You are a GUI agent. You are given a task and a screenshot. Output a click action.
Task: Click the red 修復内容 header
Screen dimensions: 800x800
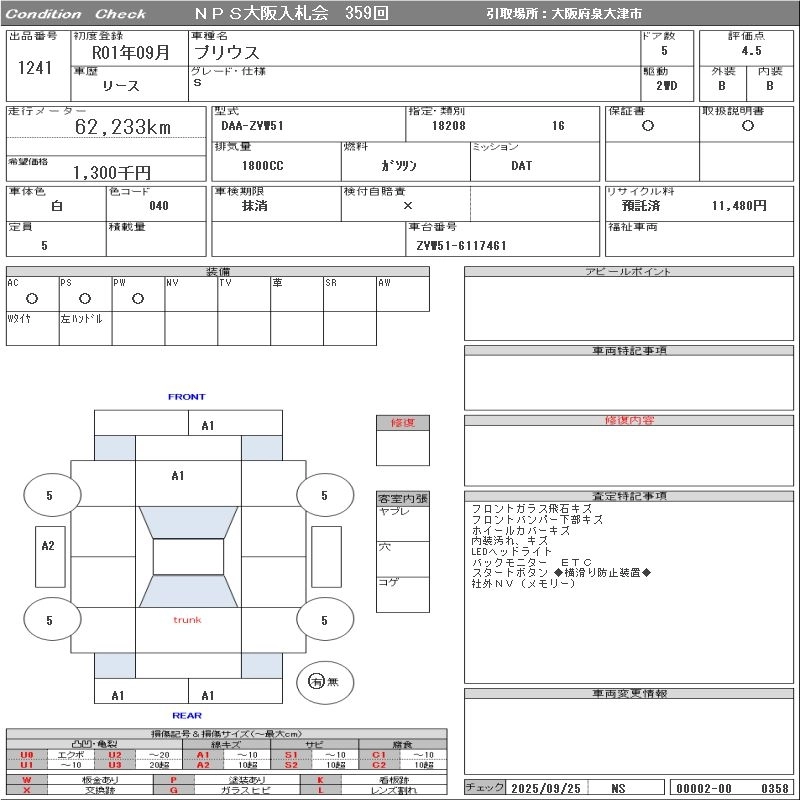click(x=629, y=420)
